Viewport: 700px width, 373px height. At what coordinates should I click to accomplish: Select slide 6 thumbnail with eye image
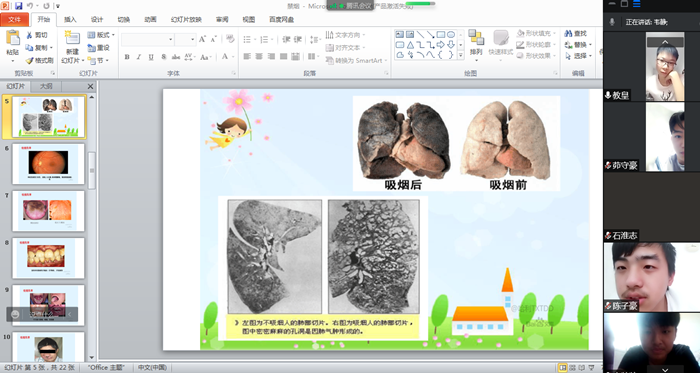click(x=48, y=164)
